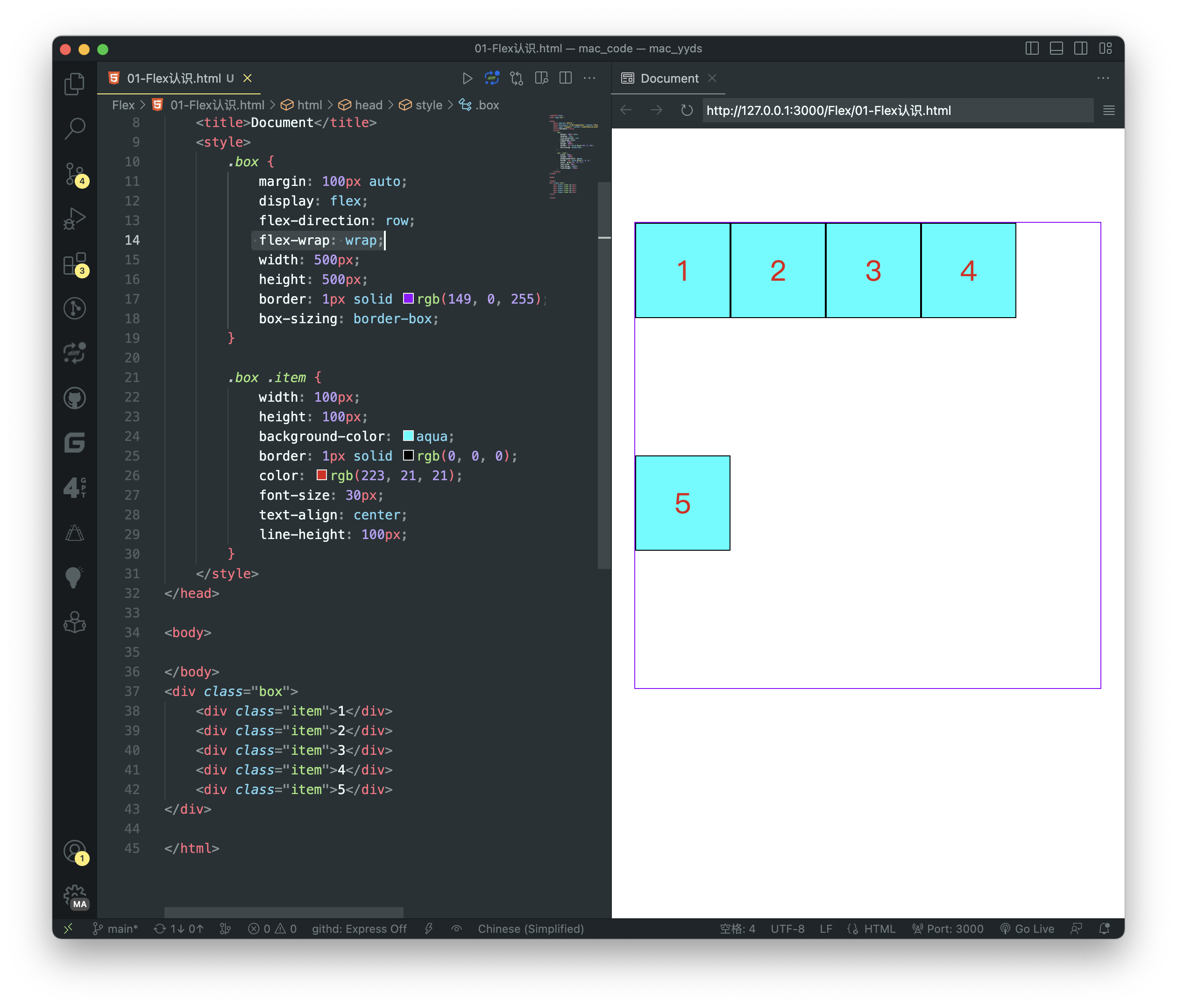Change indentation 空格: 4 setting
Image resolution: width=1177 pixels, height=1008 pixels.
click(x=738, y=929)
